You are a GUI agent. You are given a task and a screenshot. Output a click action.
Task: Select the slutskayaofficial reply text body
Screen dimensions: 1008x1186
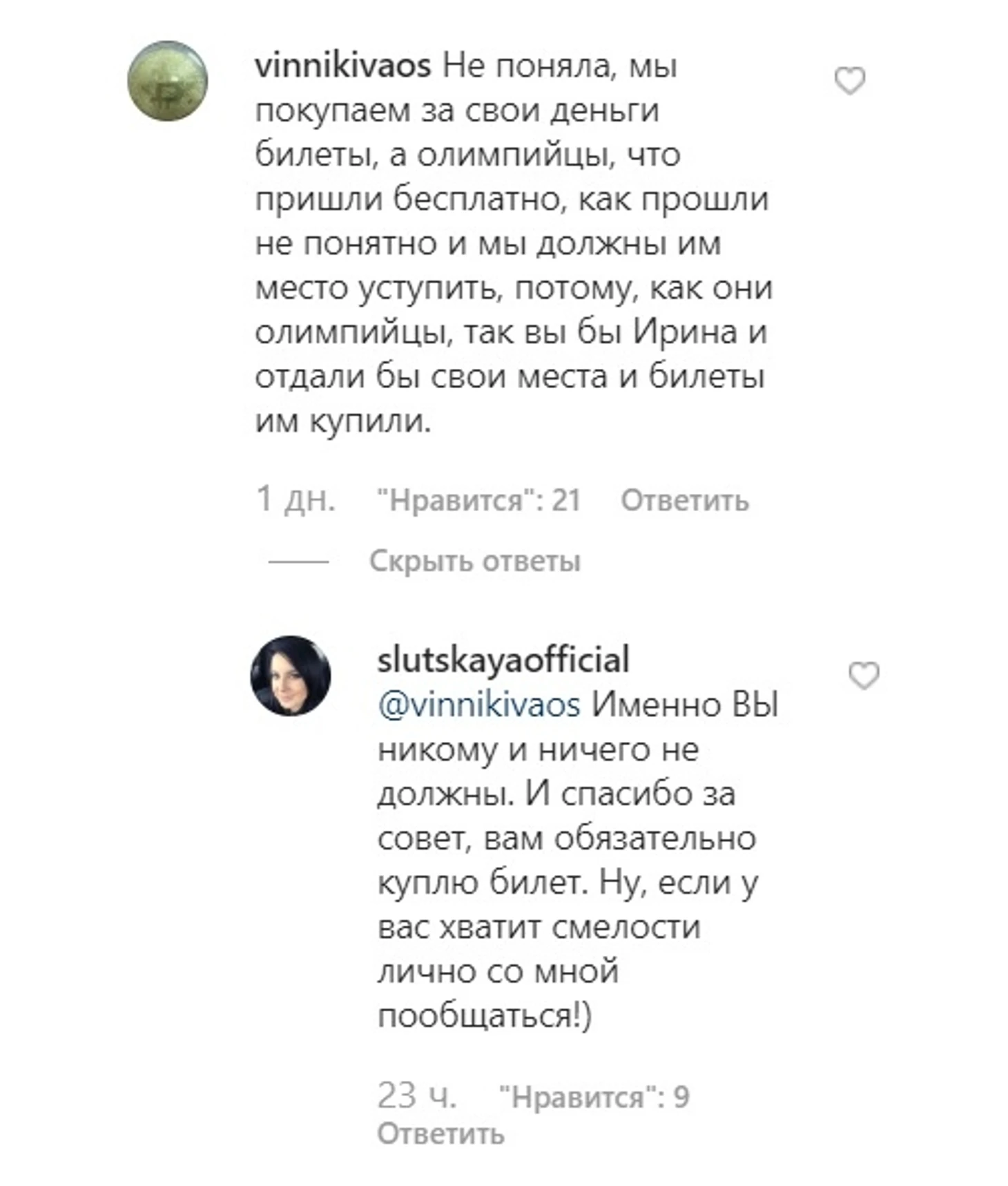tap(578, 860)
